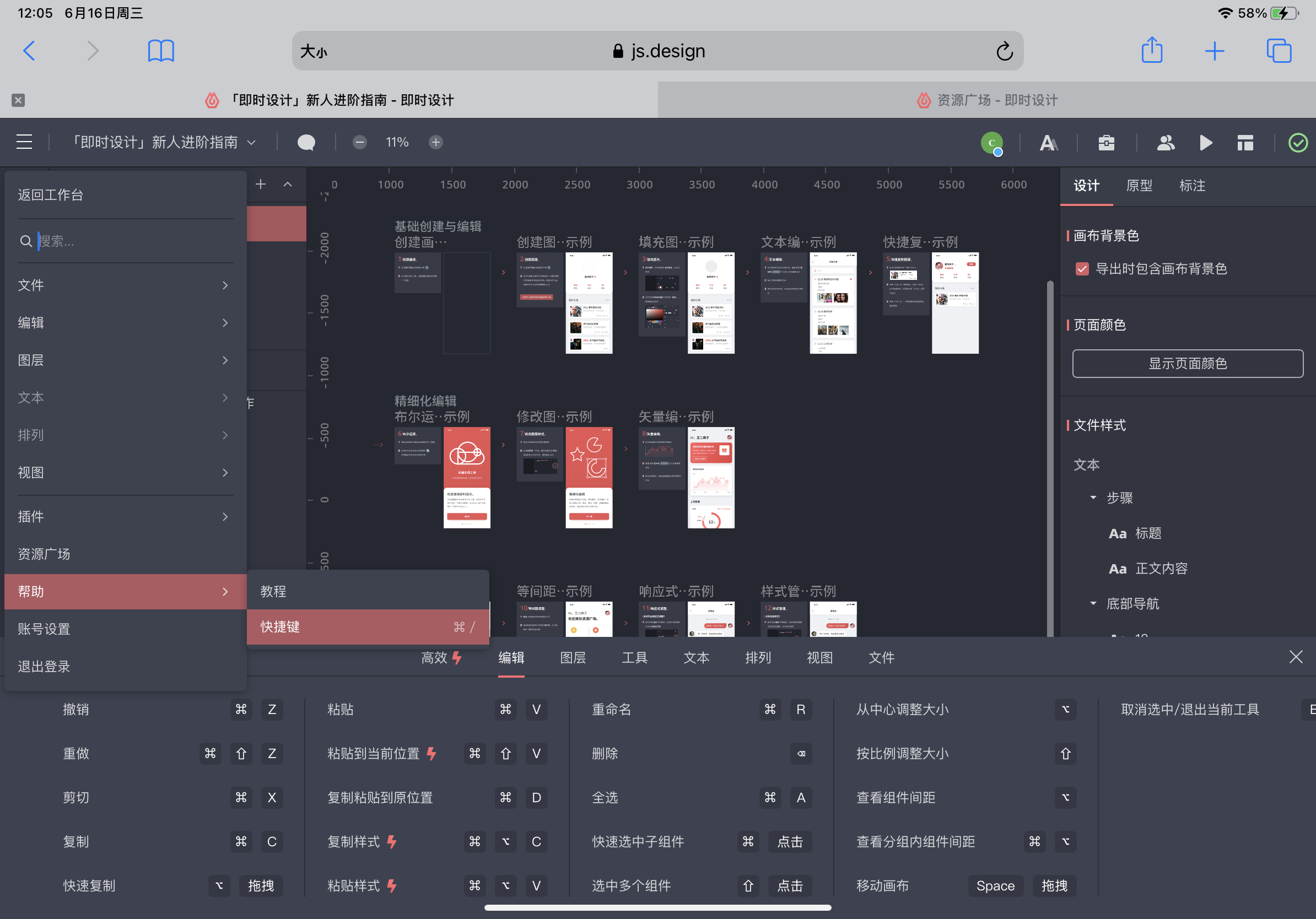Tap the 大小 reader button
Viewport: 1316px width, 919px height.
point(314,52)
